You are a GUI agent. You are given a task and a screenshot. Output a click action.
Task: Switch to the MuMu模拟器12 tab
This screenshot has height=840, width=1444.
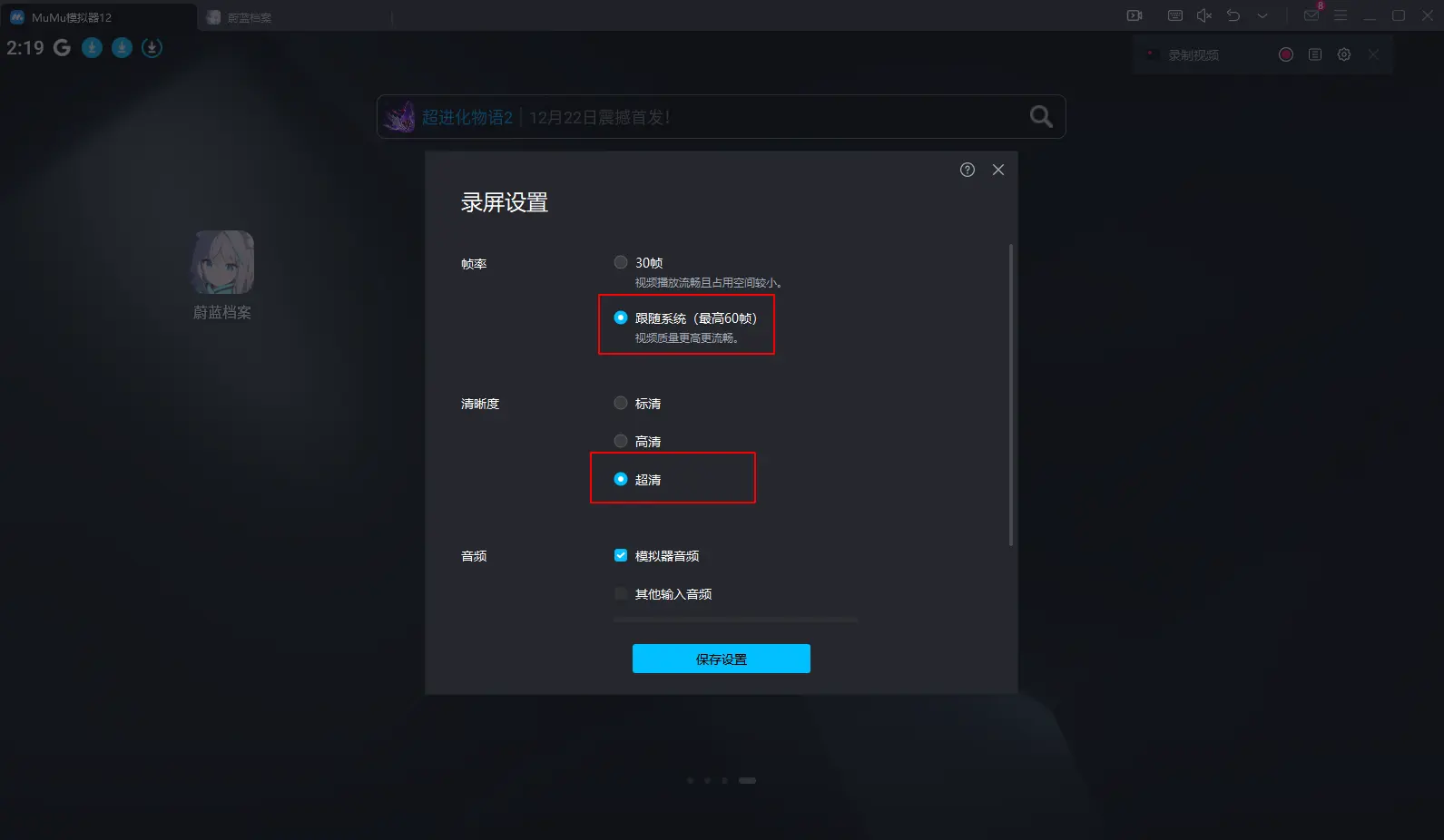click(x=98, y=17)
